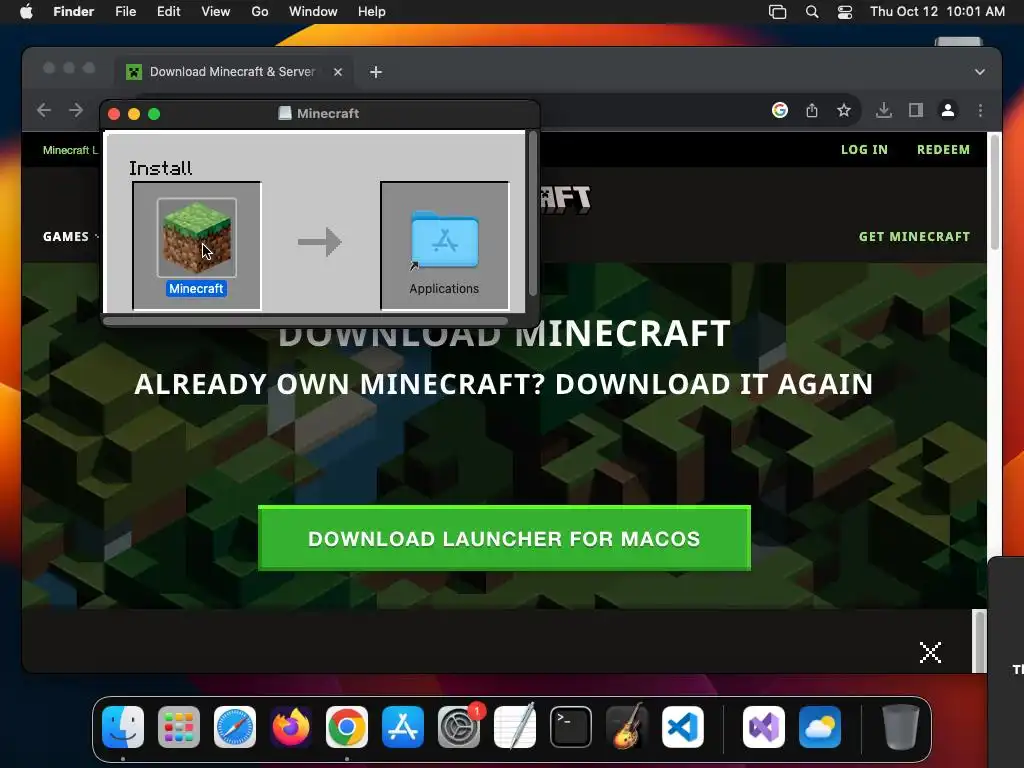Launch Visual Studio Code from the Dock

pyautogui.click(x=682, y=727)
